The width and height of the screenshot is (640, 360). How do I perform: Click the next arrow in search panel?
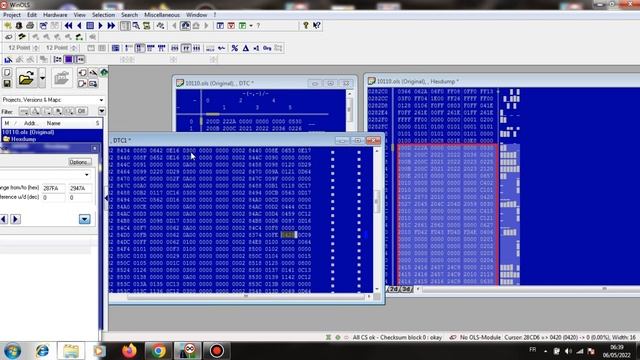click(16, 219)
